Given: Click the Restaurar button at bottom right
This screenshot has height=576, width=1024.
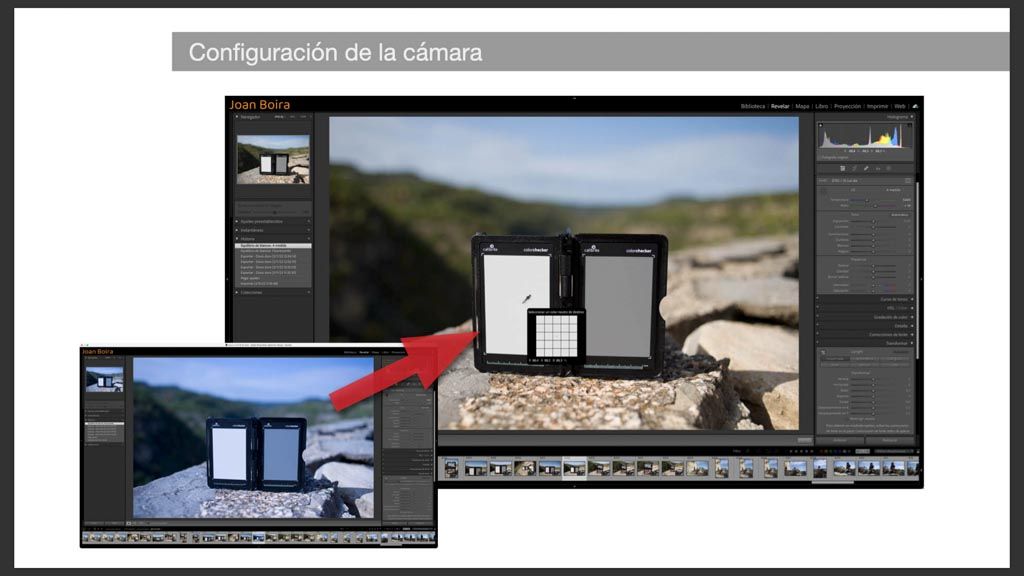Looking at the screenshot, I should [x=890, y=440].
